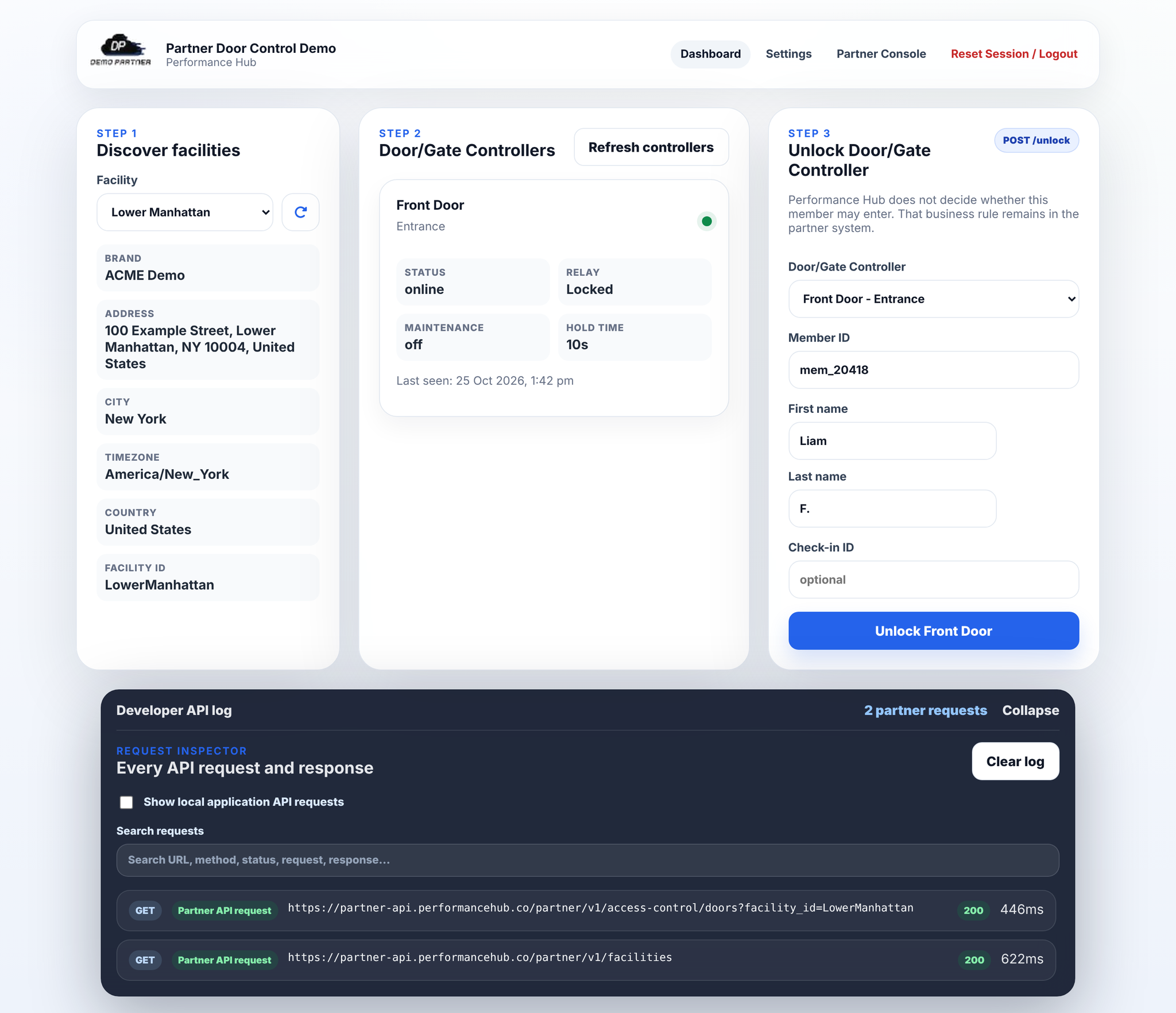Click the First name field containing Liam
Viewport: 1176px width, 1013px height.
click(892, 441)
